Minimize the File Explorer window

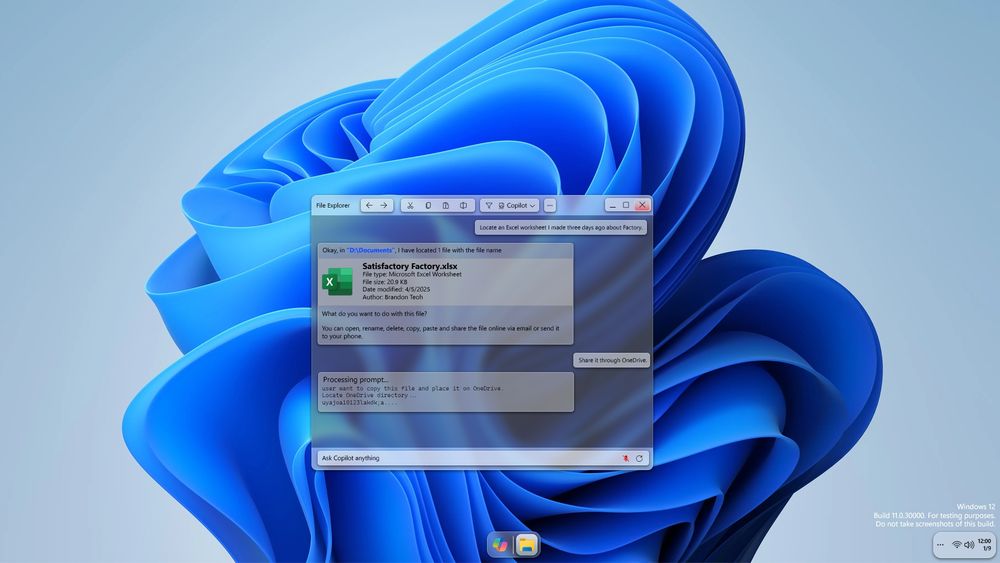(x=612, y=205)
